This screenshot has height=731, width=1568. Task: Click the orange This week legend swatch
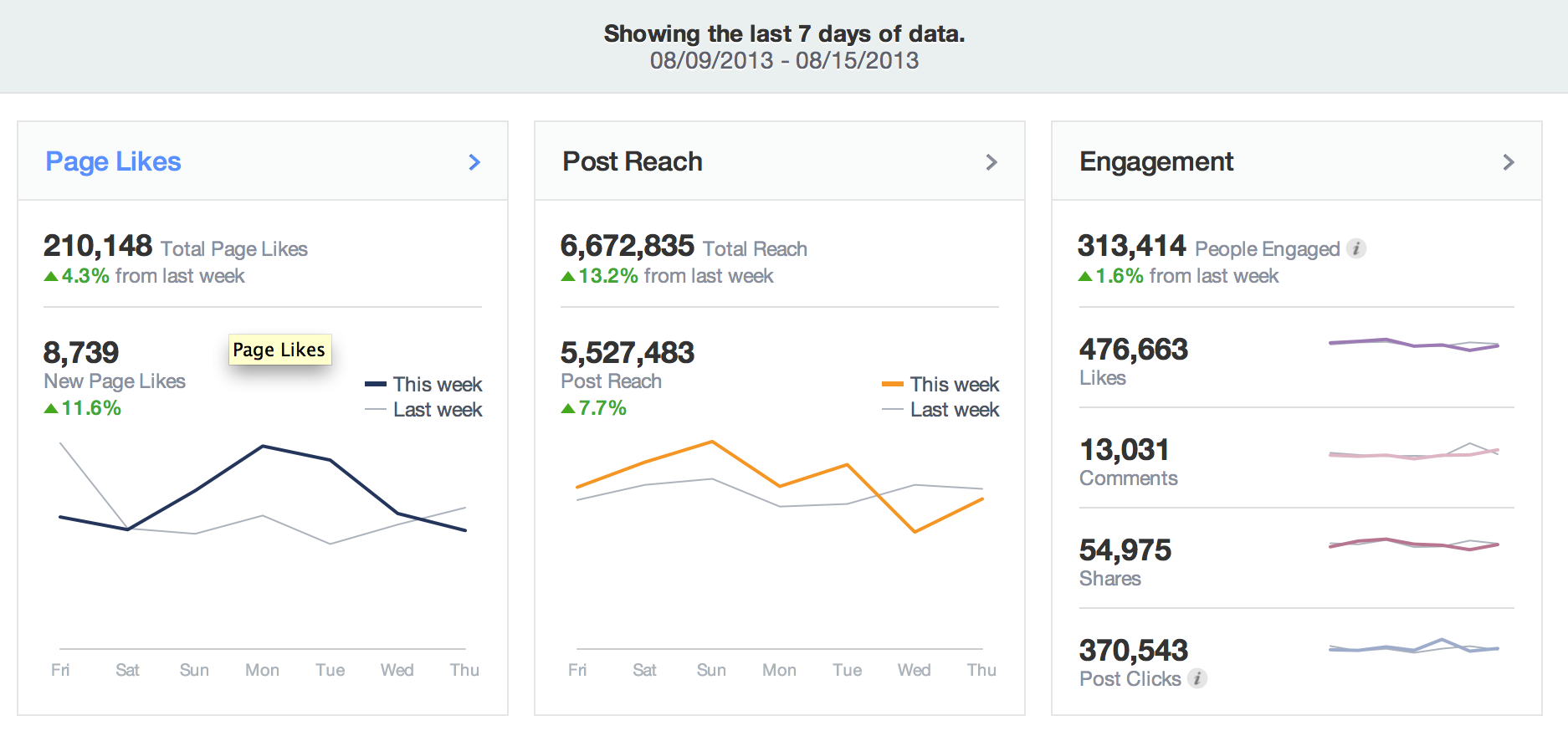pyautogui.click(x=893, y=385)
